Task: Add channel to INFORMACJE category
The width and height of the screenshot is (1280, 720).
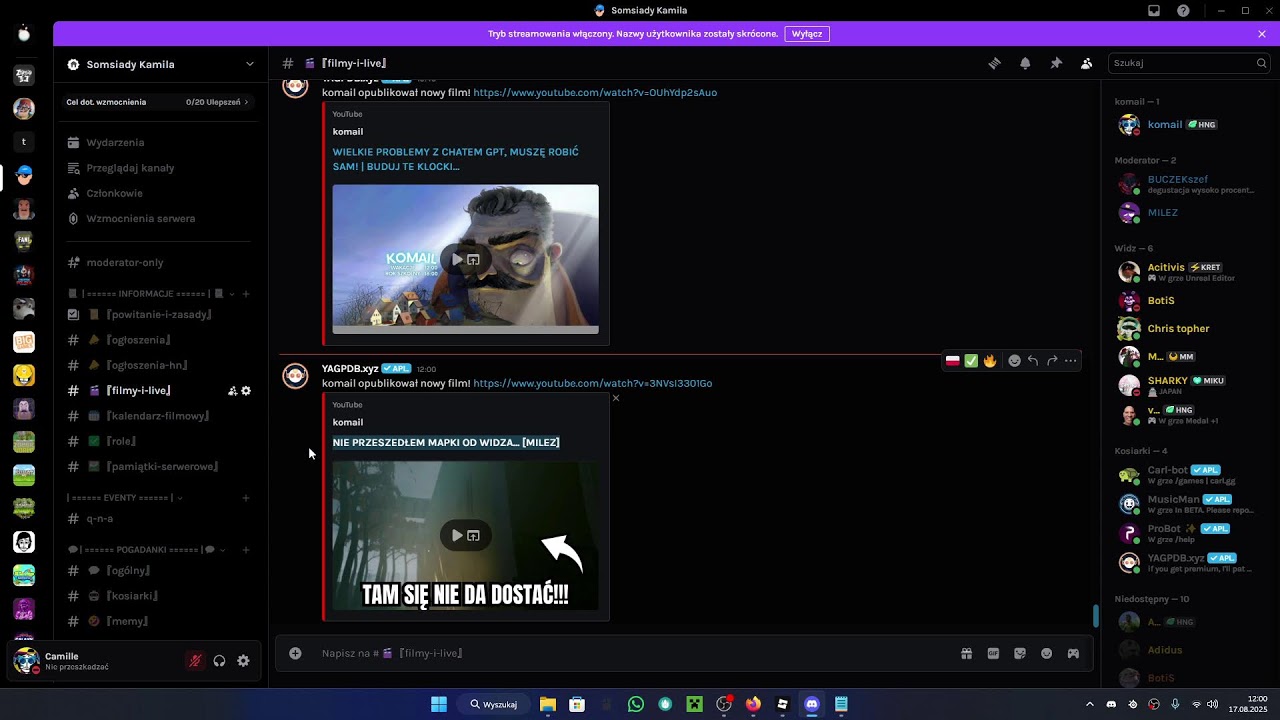Action: [x=246, y=294]
